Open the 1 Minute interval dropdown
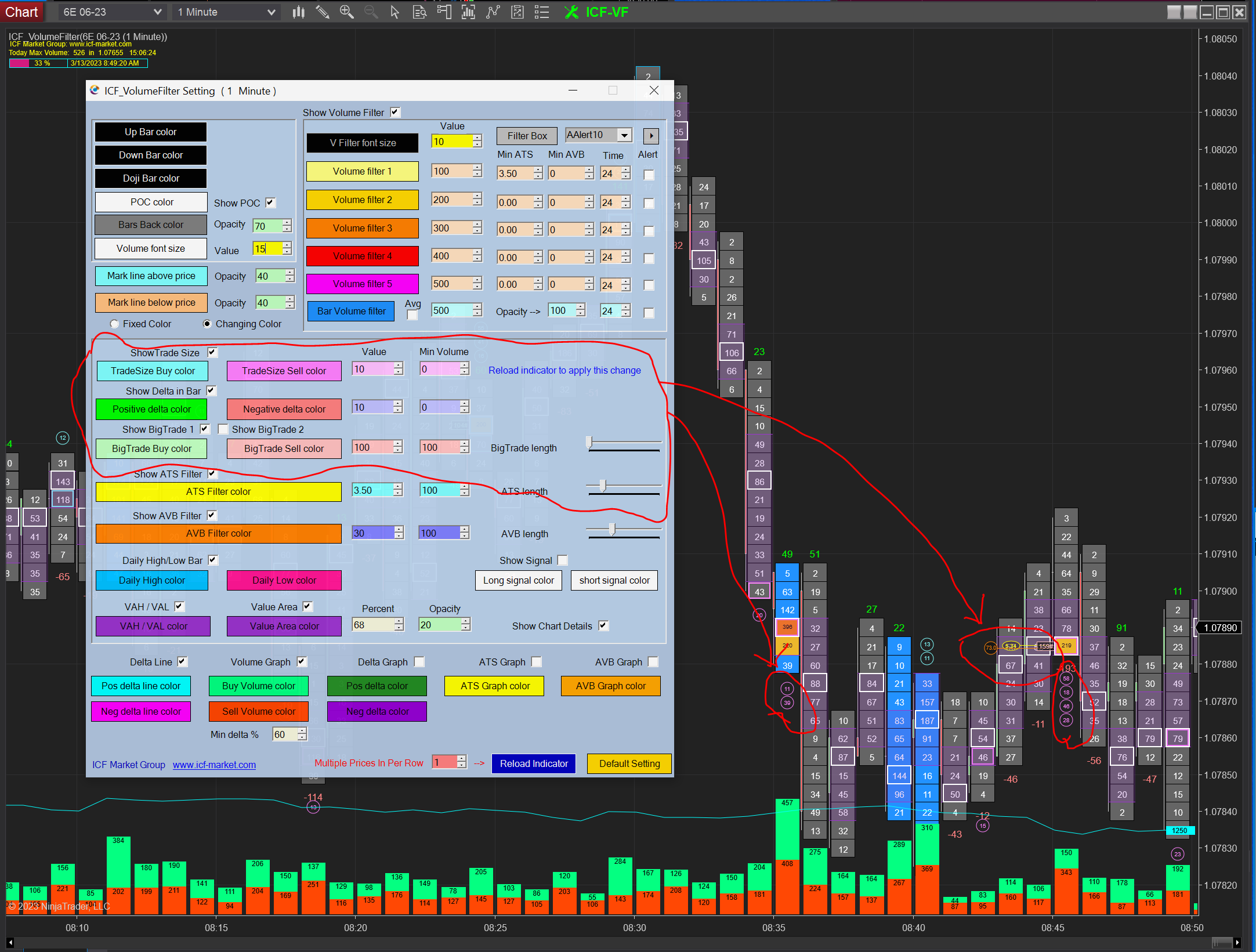Screen dimensions: 1256x952 pyautogui.click(x=226, y=12)
